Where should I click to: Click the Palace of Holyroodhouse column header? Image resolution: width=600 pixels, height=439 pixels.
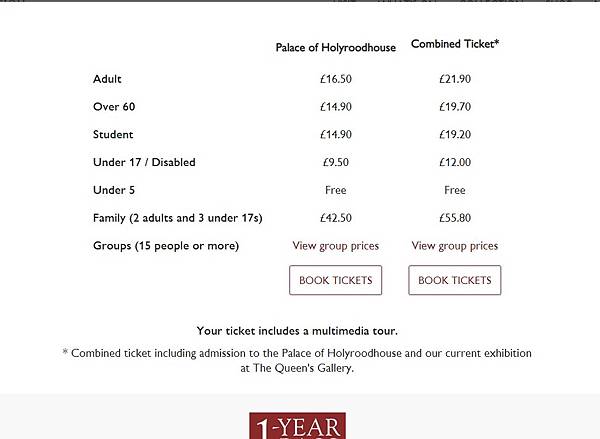click(335, 47)
